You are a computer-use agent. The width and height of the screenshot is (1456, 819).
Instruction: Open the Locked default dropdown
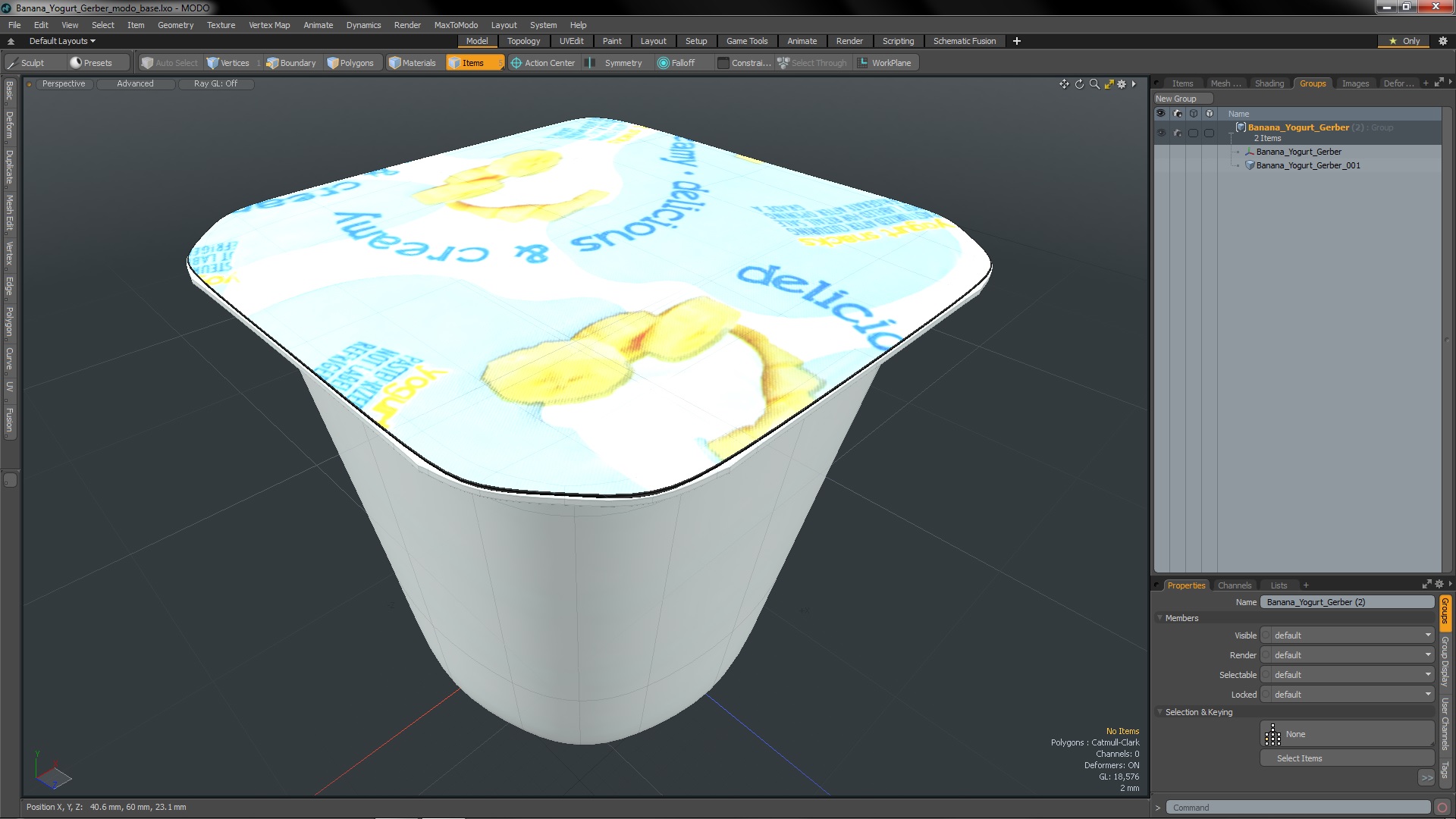pos(1352,695)
